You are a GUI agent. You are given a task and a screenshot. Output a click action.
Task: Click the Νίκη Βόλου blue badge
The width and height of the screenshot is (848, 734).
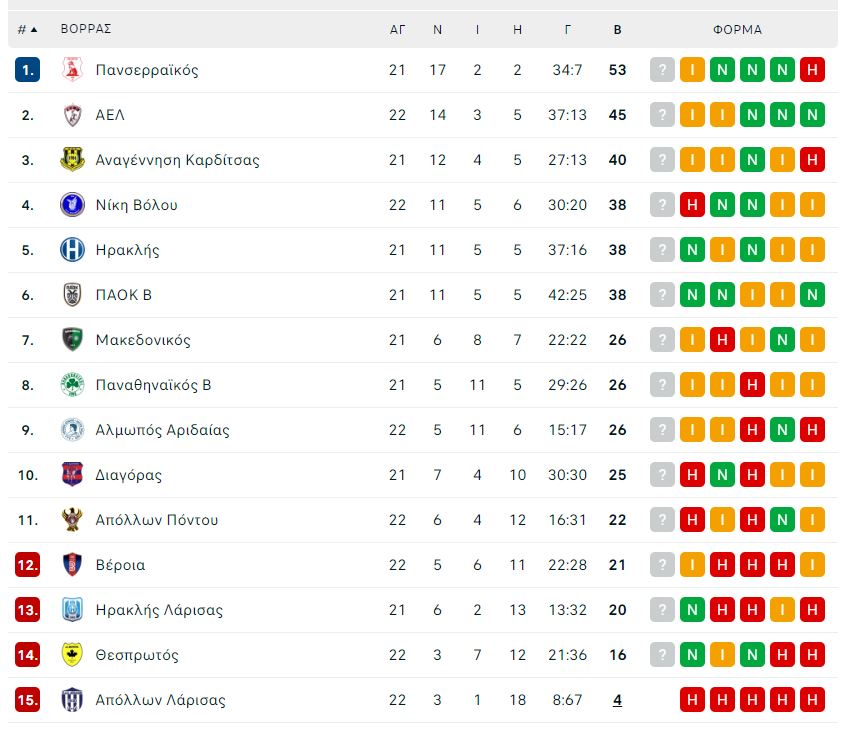pos(72,204)
